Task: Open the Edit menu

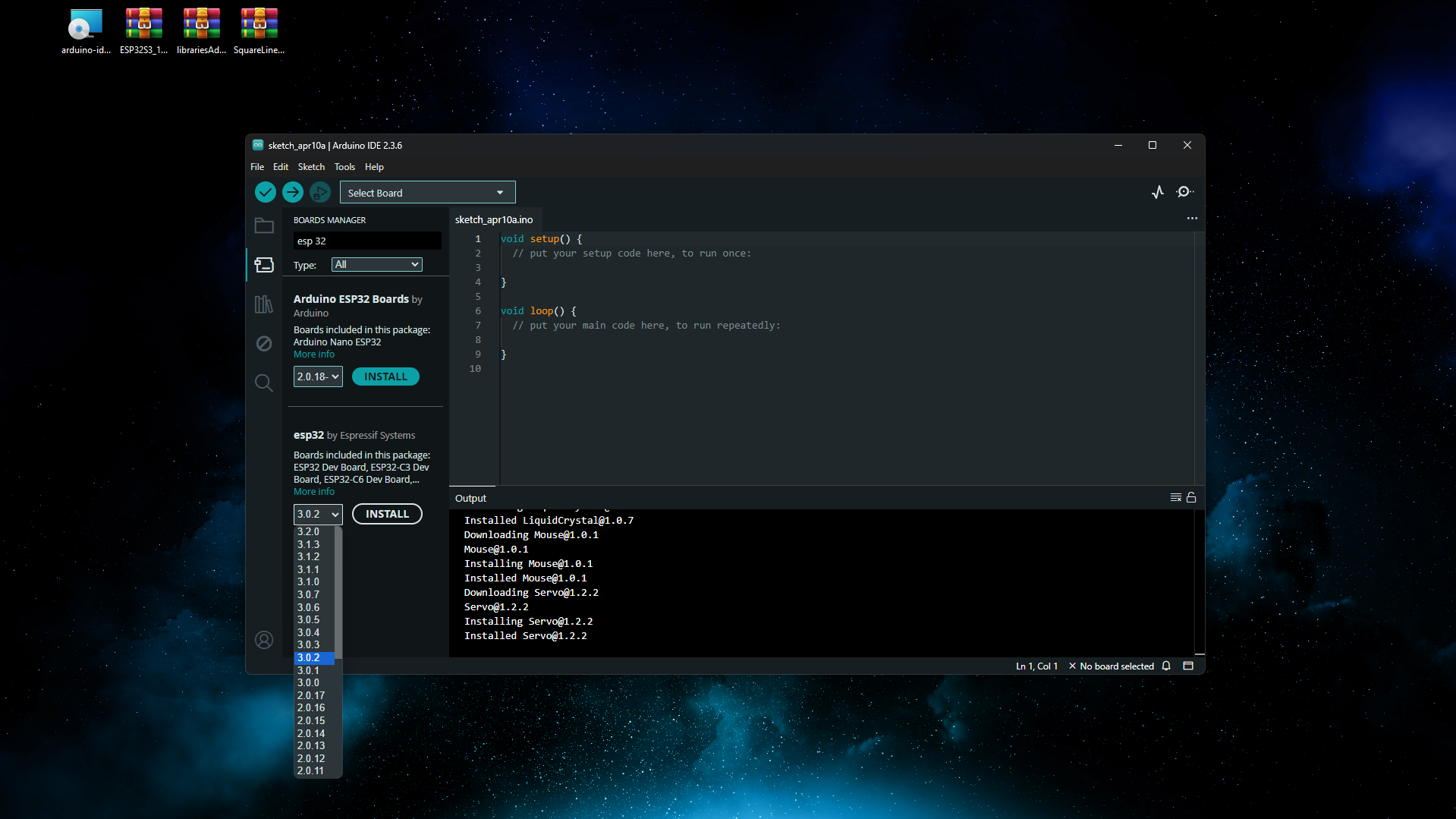Action: (x=281, y=167)
